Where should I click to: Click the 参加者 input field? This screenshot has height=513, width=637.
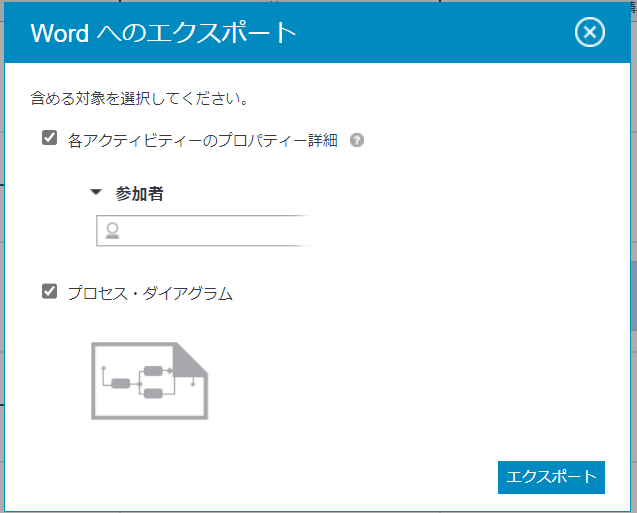tap(204, 231)
